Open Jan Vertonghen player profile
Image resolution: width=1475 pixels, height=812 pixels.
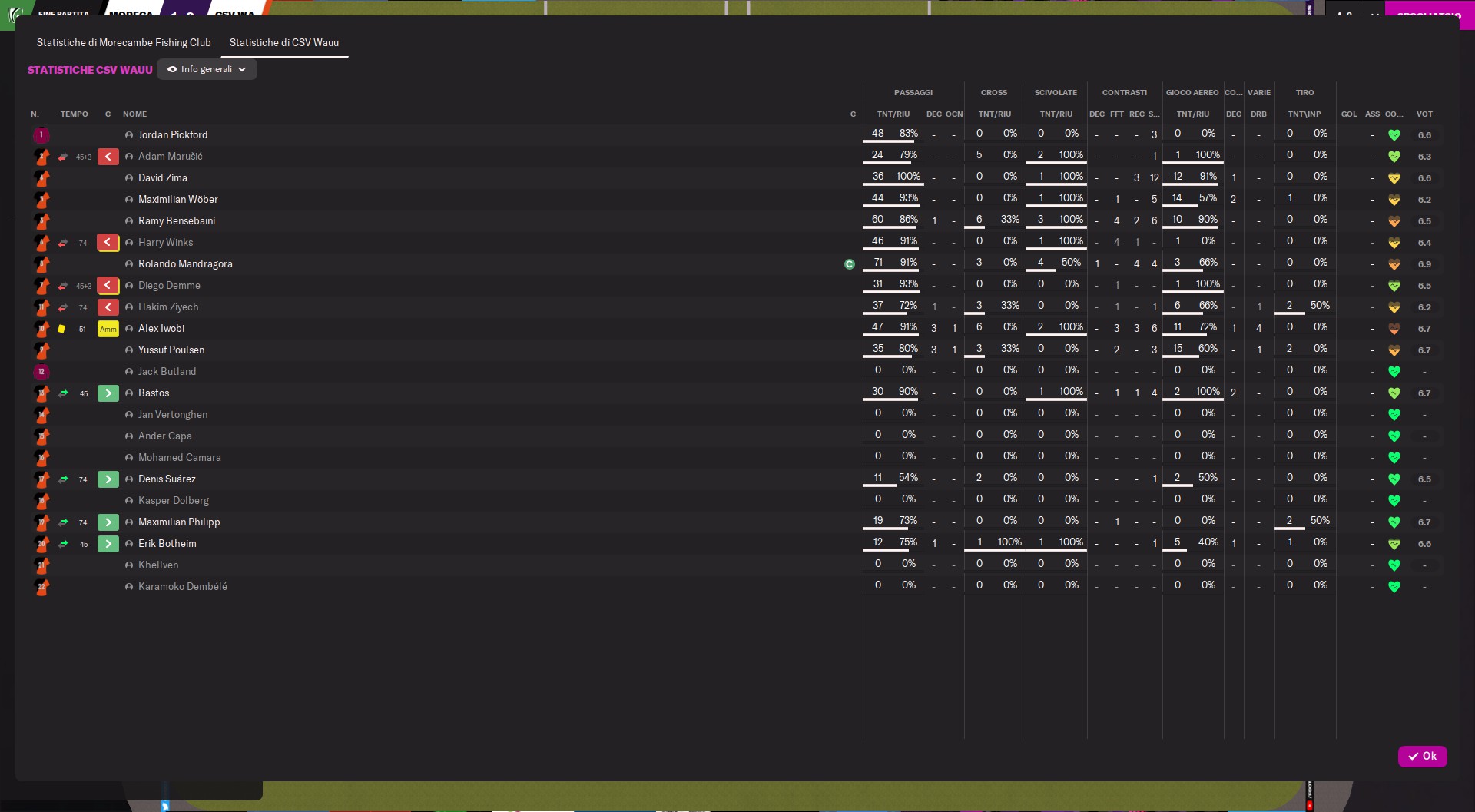click(x=173, y=414)
